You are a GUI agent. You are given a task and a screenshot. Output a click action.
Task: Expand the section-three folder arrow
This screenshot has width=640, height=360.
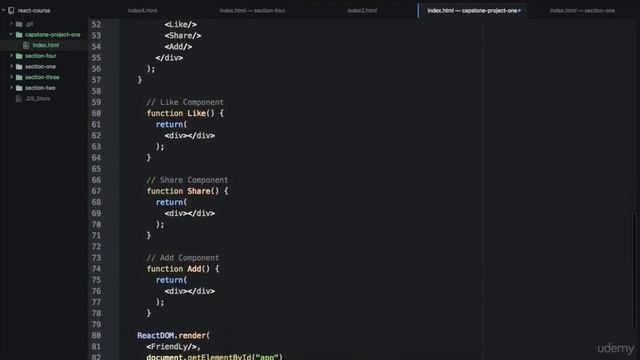coord(11,77)
